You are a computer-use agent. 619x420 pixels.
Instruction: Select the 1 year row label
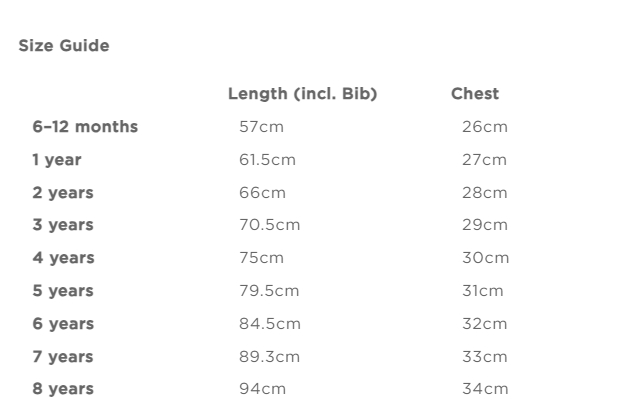pyautogui.click(x=57, y=160)
